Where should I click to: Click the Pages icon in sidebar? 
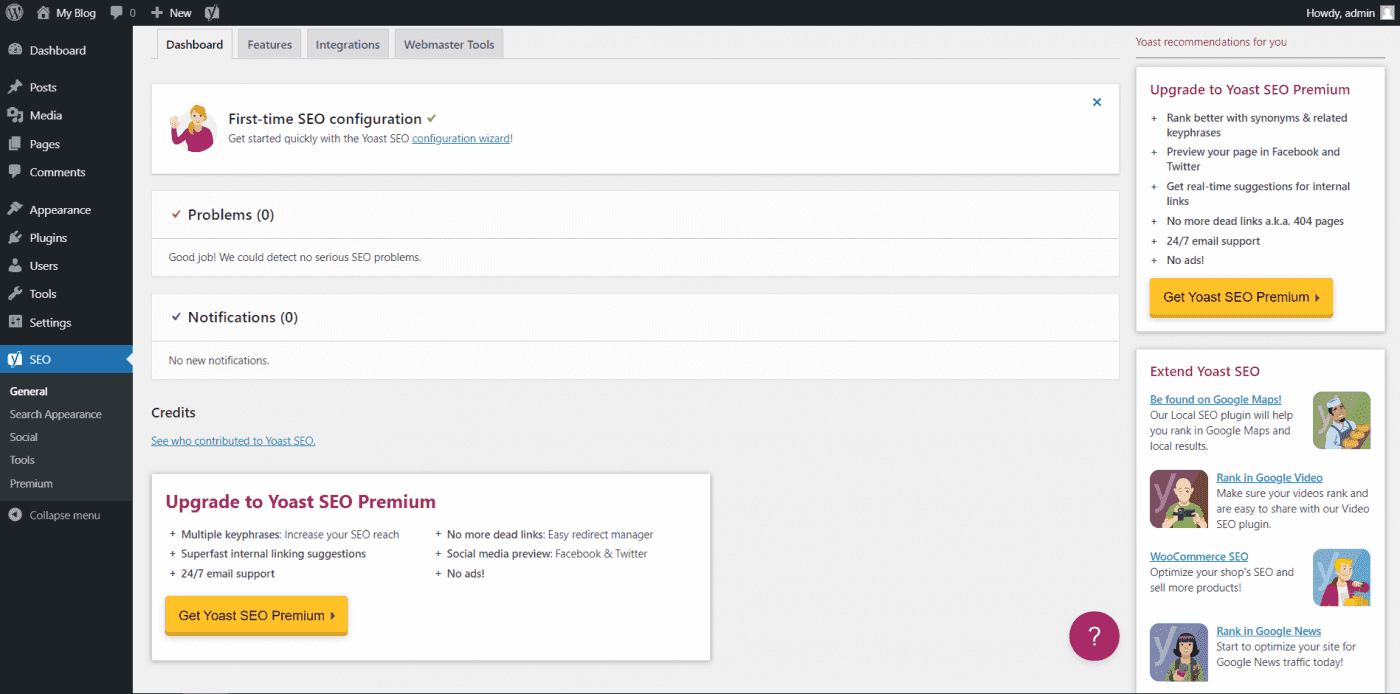click(x=15, y=144)
